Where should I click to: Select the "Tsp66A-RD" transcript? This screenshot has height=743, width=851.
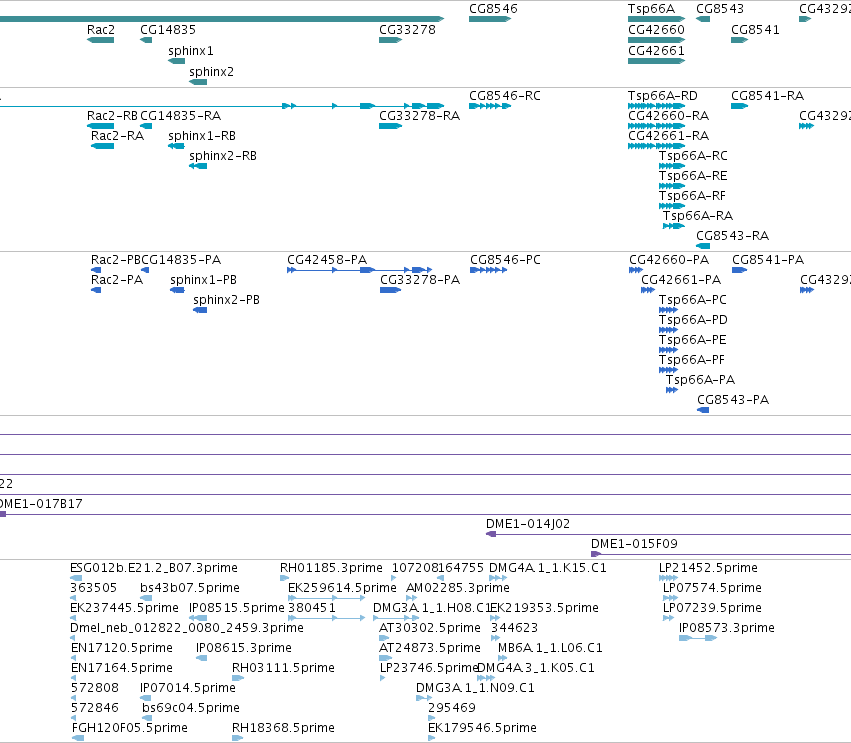tap(663, 96)
